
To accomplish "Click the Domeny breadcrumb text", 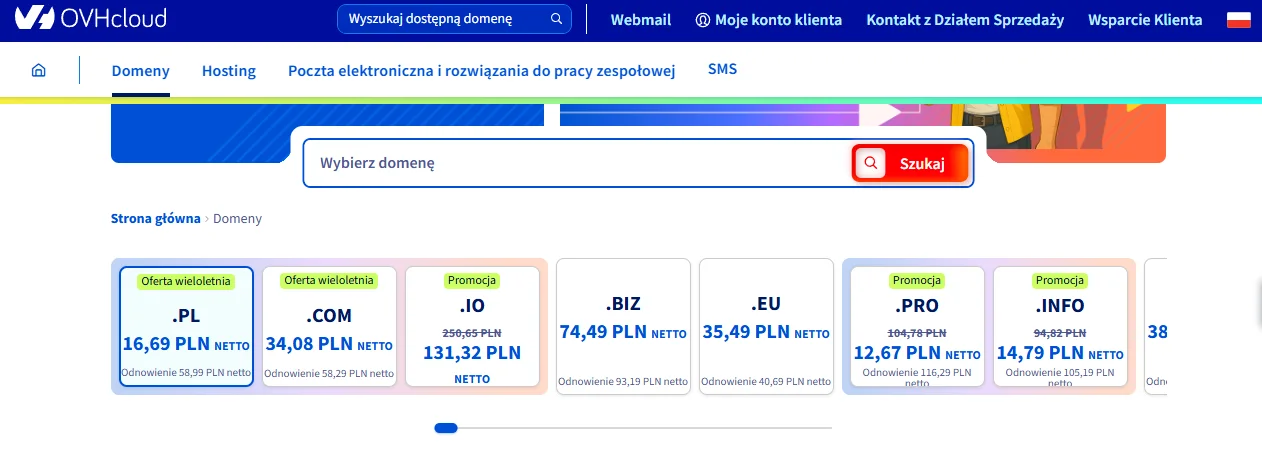I will click(238, 218).
